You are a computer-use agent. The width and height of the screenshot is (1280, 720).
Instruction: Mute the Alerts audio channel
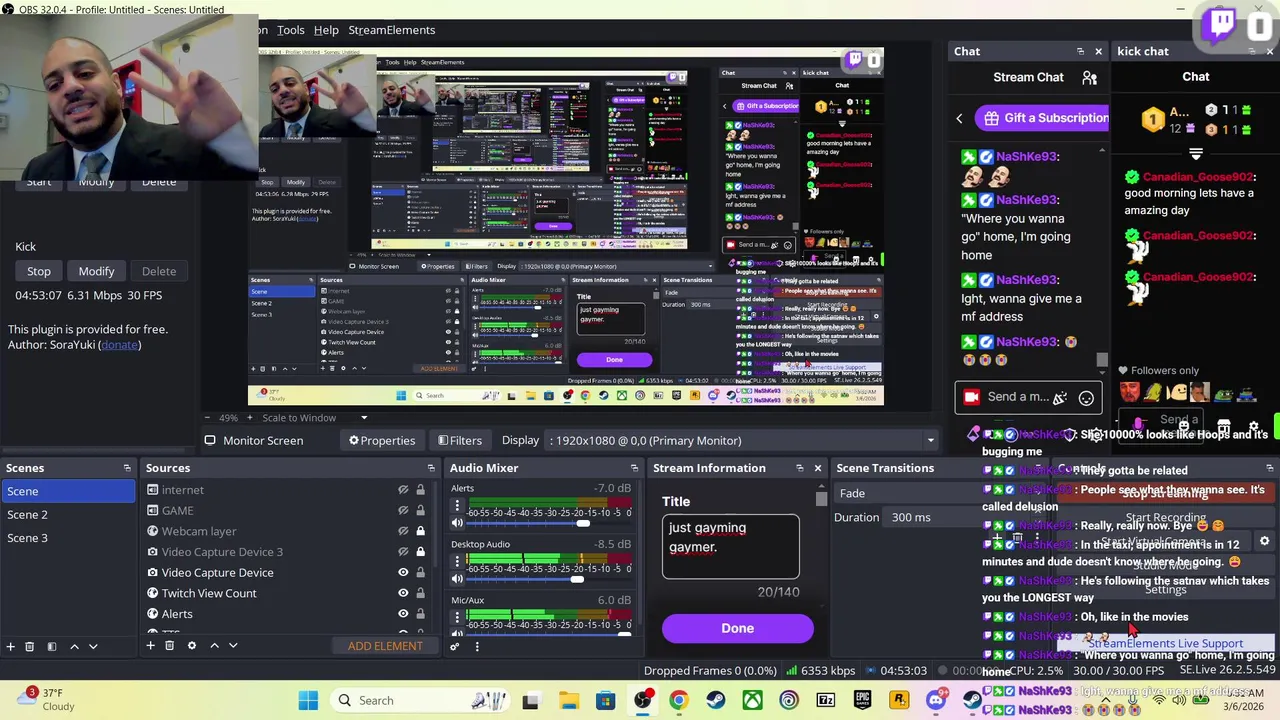[457, 523]
